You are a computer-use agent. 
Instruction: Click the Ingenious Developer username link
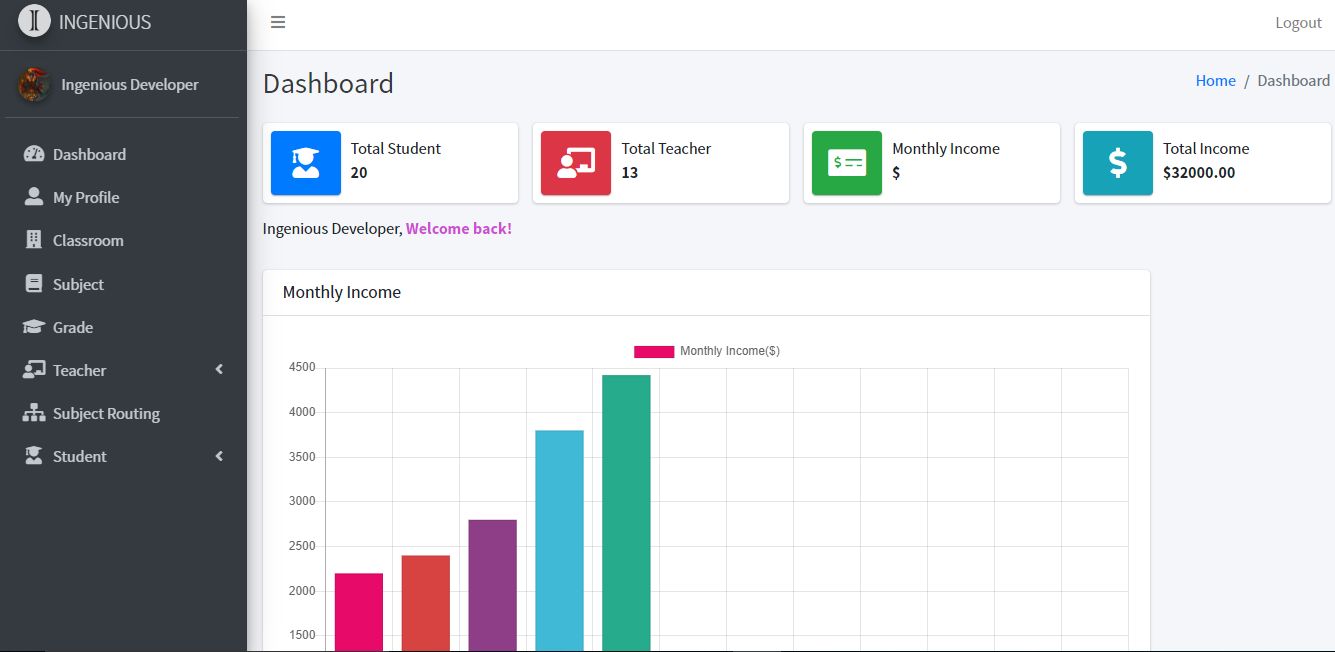pyautogui.click(x=130, y=85)
